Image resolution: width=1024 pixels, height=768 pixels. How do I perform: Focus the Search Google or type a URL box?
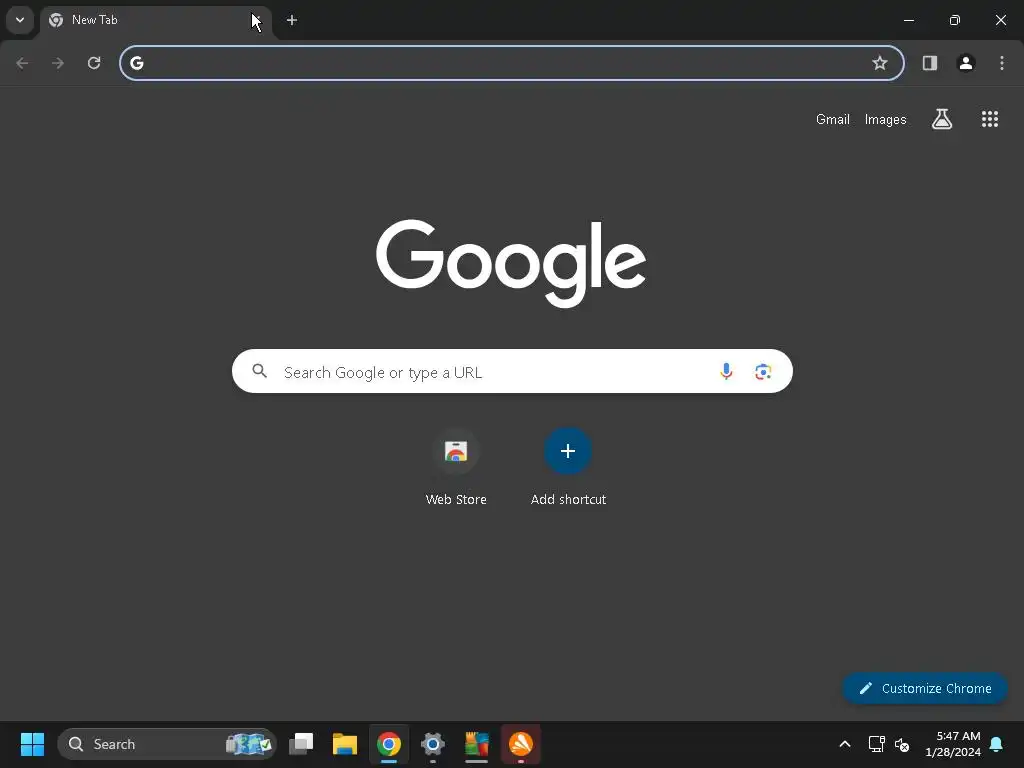point(512,371)
